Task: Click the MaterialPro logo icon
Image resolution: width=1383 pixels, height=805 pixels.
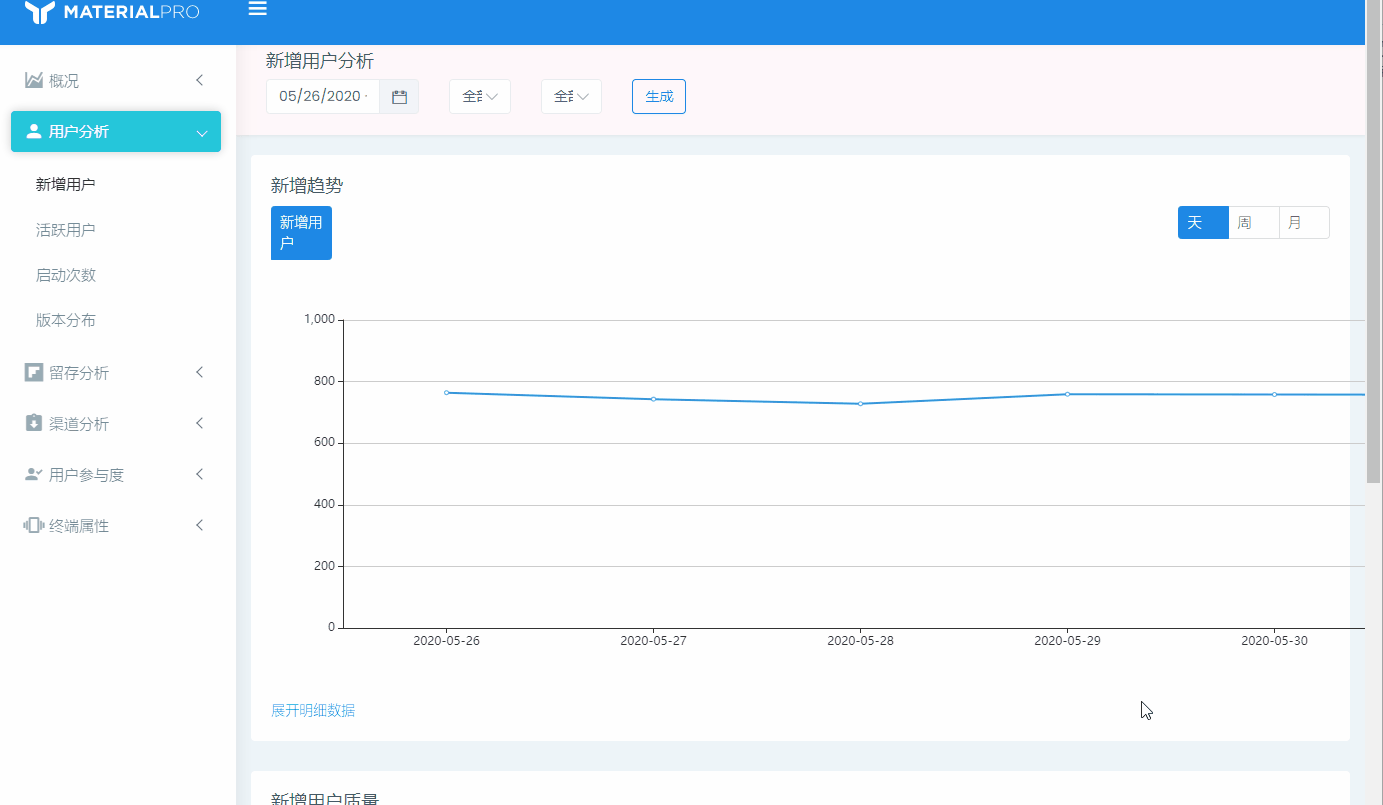Action: tap(40, 12)
